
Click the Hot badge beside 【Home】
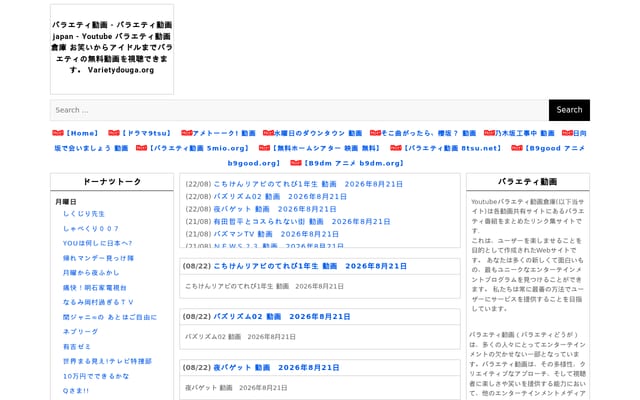58,133
